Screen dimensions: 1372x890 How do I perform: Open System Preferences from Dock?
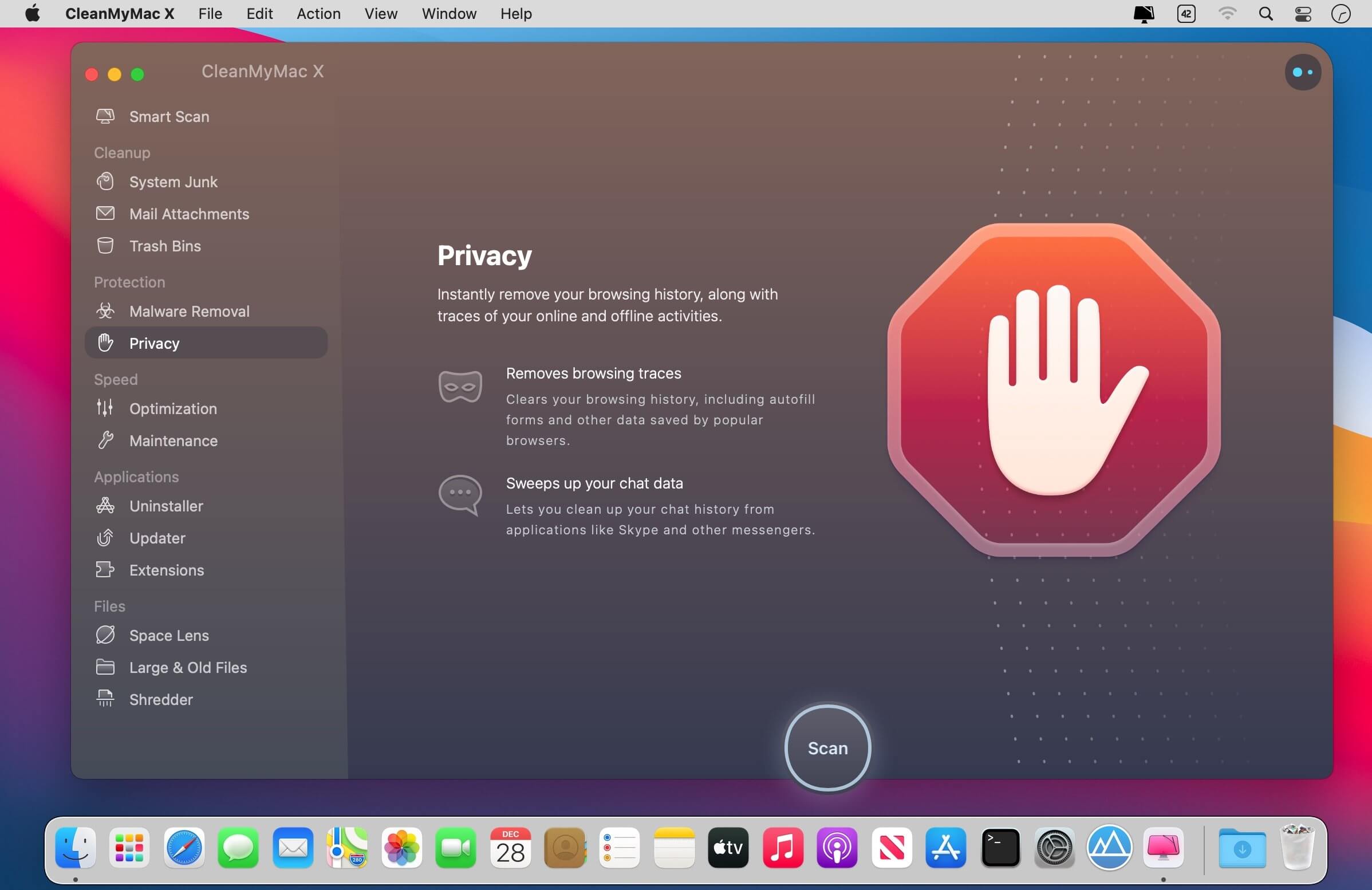tap(1053, 848)
